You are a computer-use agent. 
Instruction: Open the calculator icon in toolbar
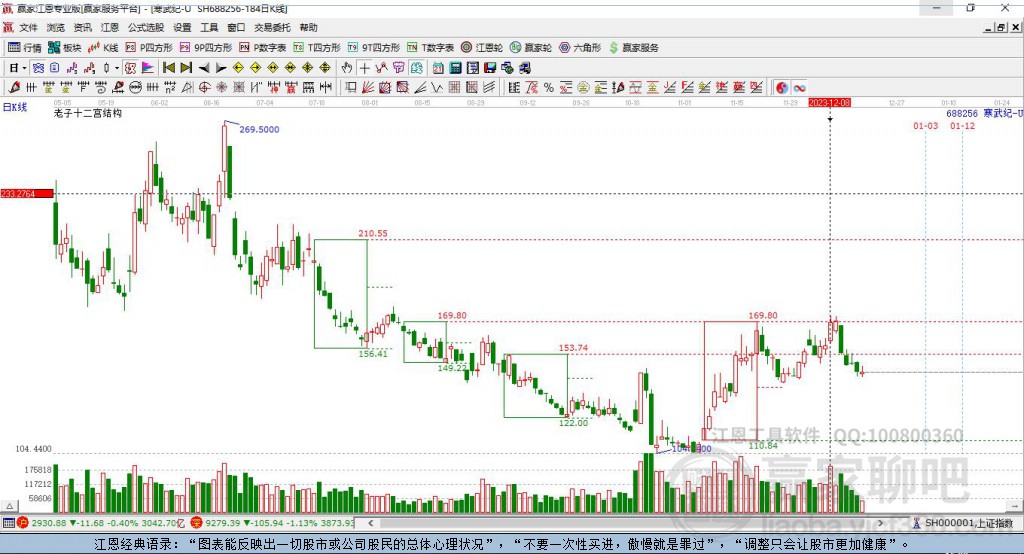(x=455, y=68)
